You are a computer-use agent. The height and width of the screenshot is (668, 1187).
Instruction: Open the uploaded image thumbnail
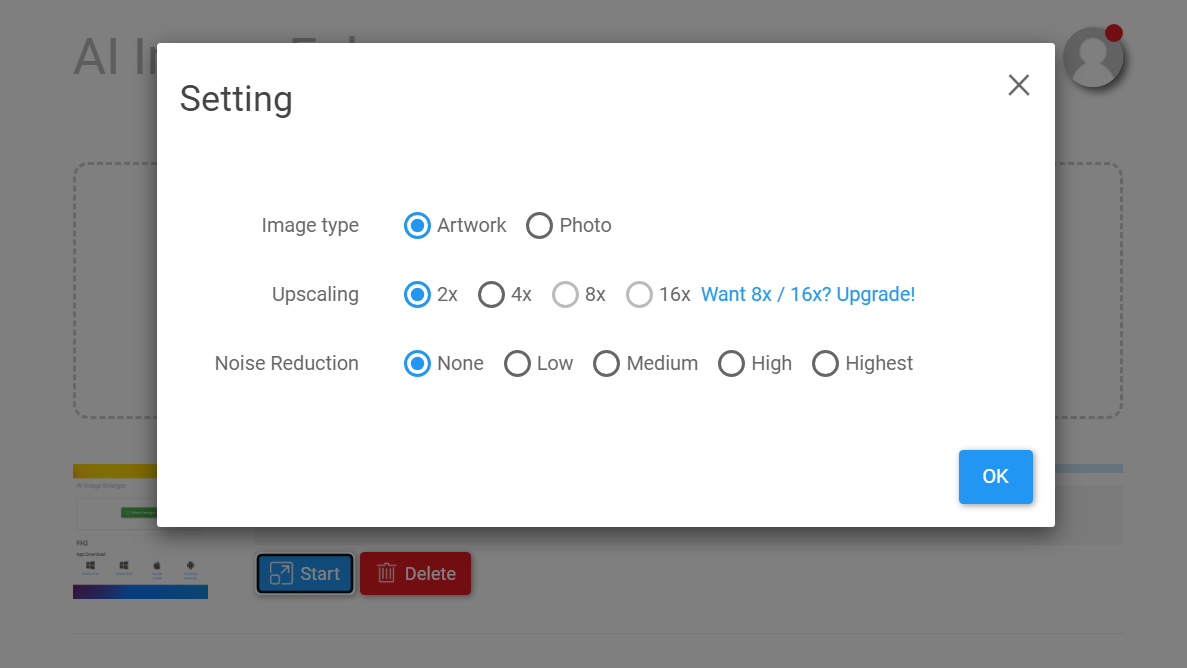(140, 531)
